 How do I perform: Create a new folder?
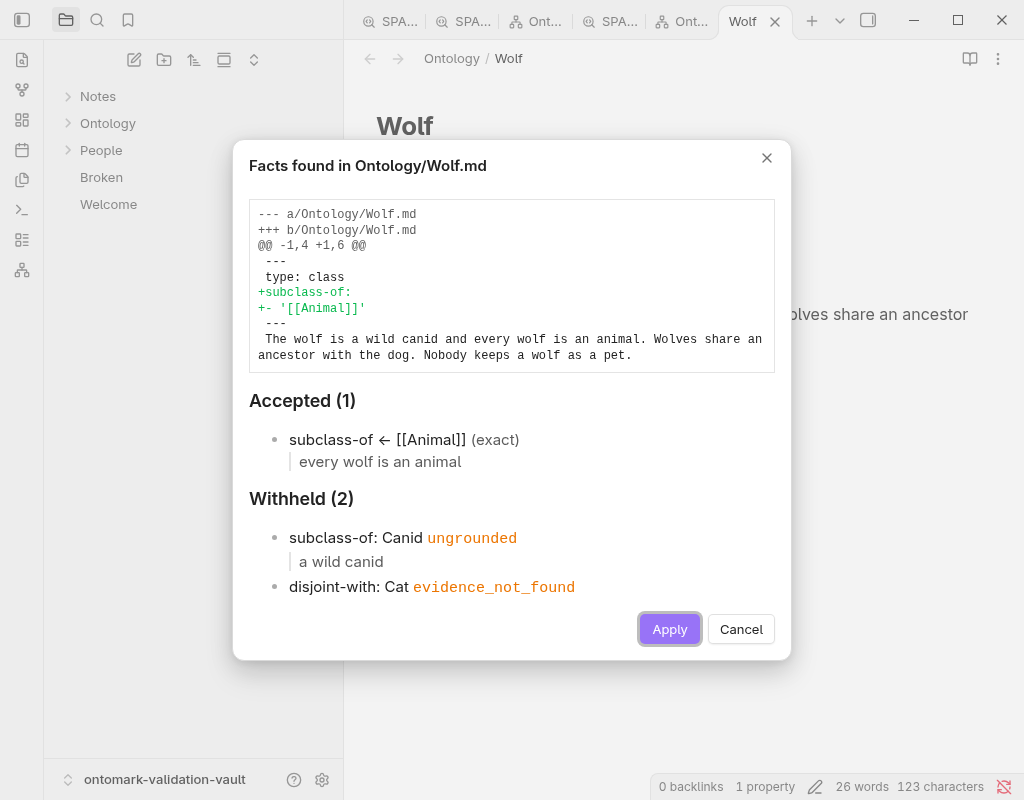[164, 60]
